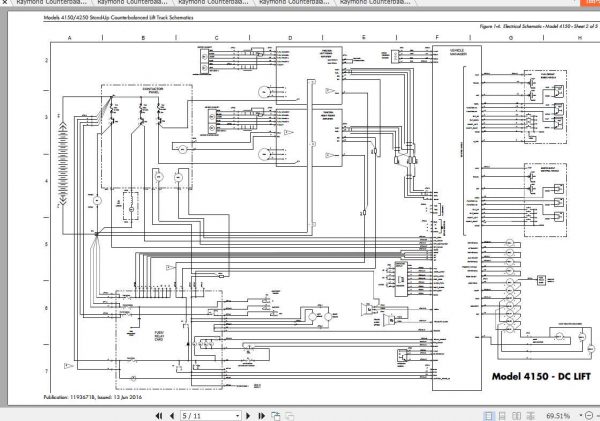Image resolution: width=600 pixels, height=421 pixels.
Task: Go to the next page
Action: (248, 416)
